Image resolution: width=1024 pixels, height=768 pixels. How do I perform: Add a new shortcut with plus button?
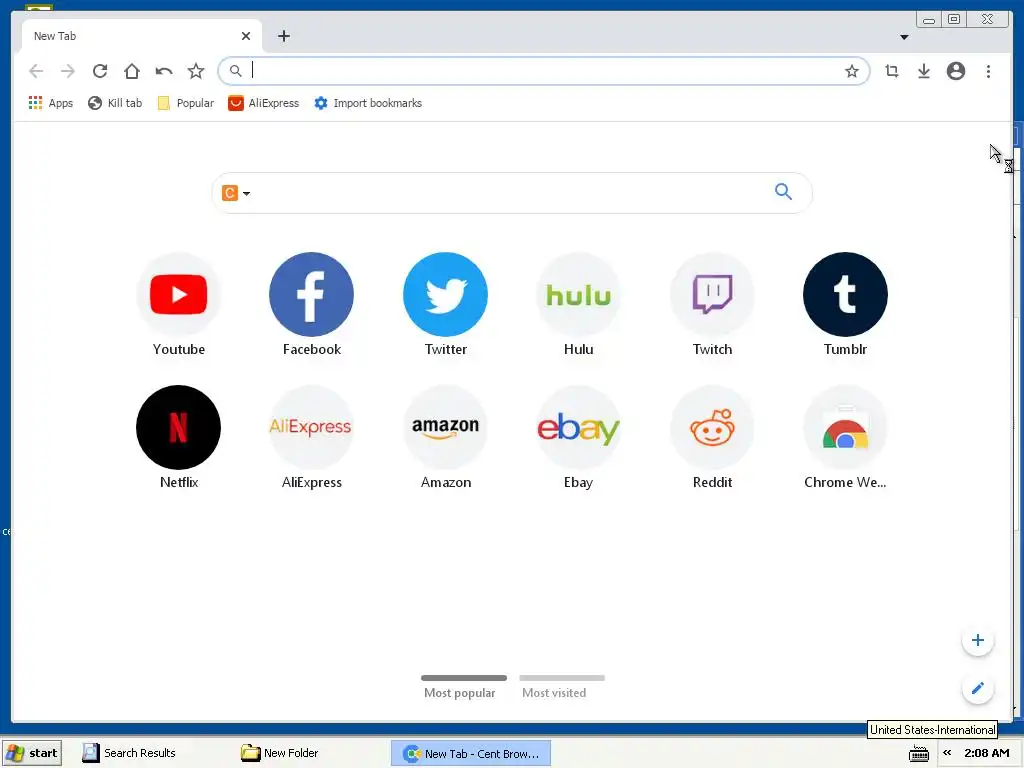click(x=978, y=641)
